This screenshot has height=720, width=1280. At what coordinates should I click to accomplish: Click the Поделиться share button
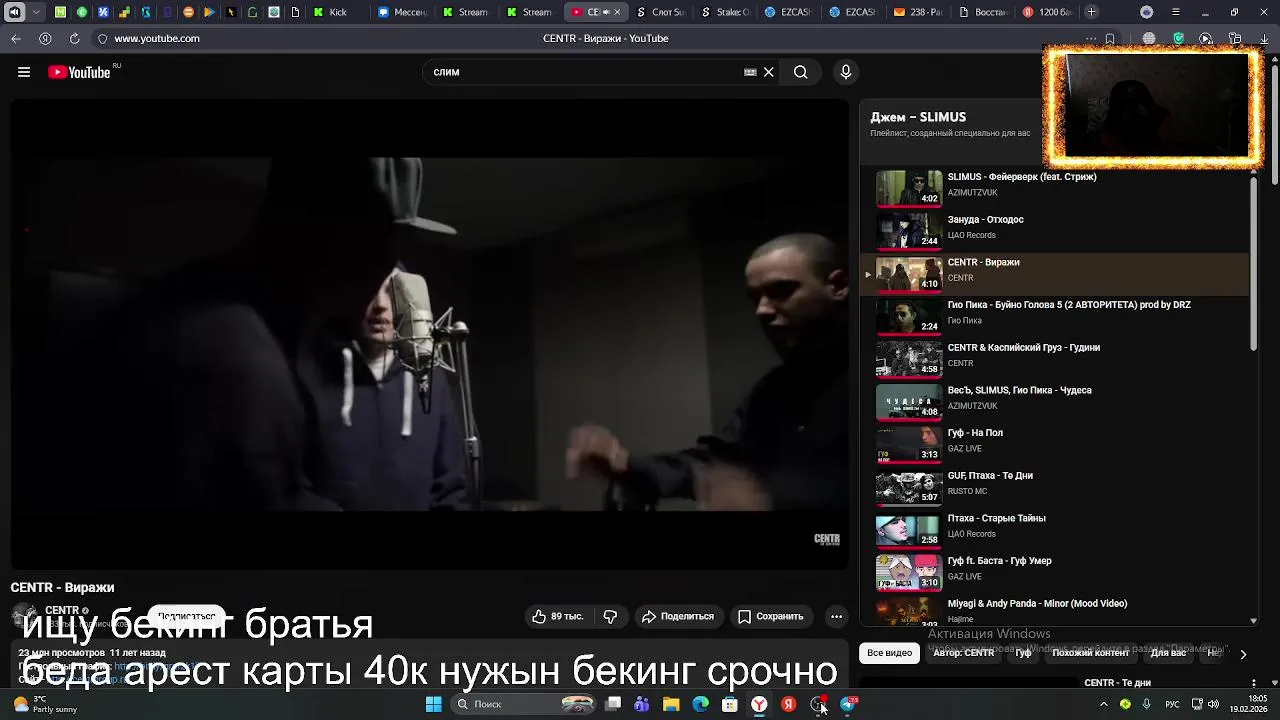[678, 616]
